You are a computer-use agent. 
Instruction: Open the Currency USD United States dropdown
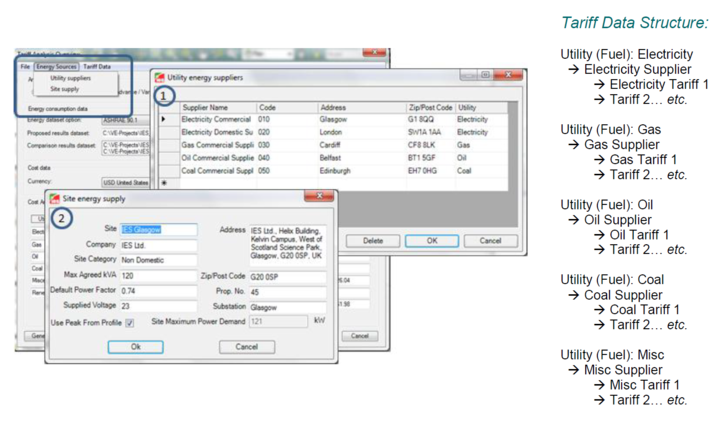(125, 183)
